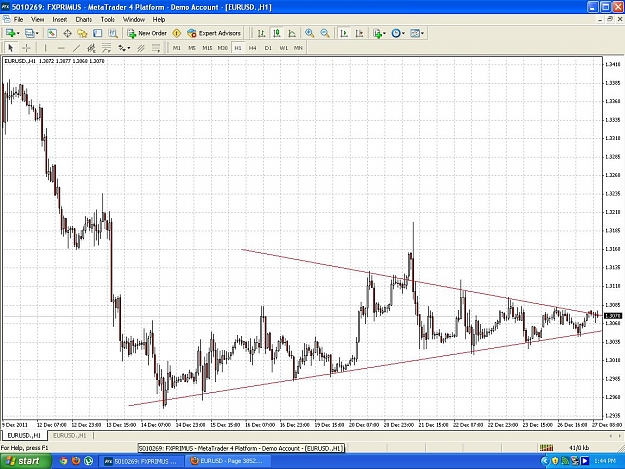Viewport: 625px width, 469px height.
Task: Expand the Profiles dropdown arrow
Action: tap(37, 33)
